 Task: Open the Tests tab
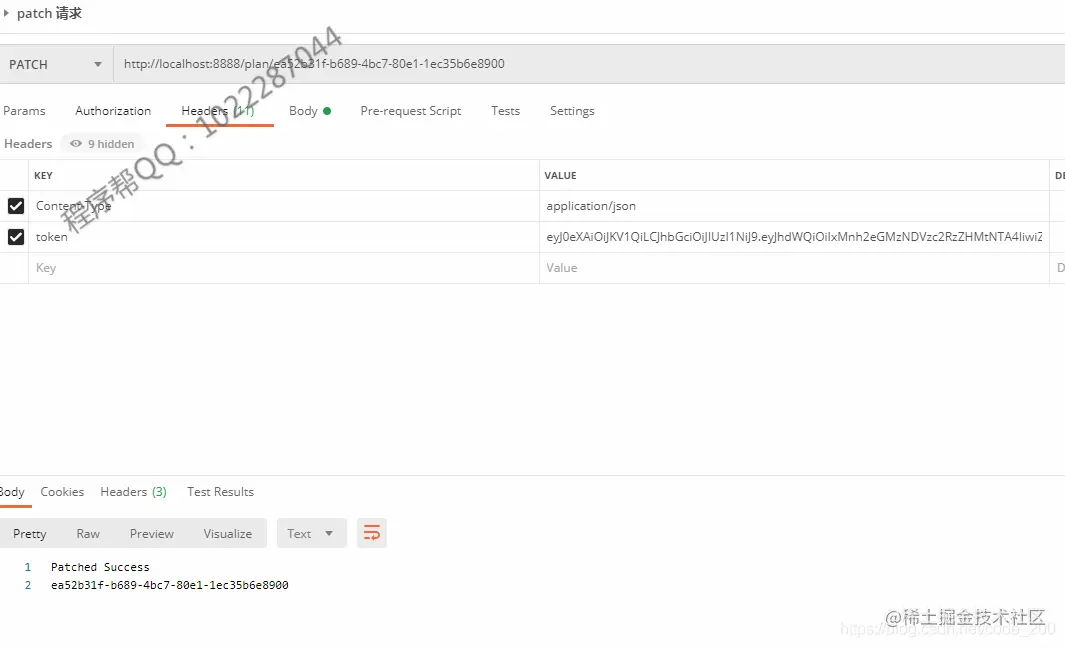pos(505,111)
